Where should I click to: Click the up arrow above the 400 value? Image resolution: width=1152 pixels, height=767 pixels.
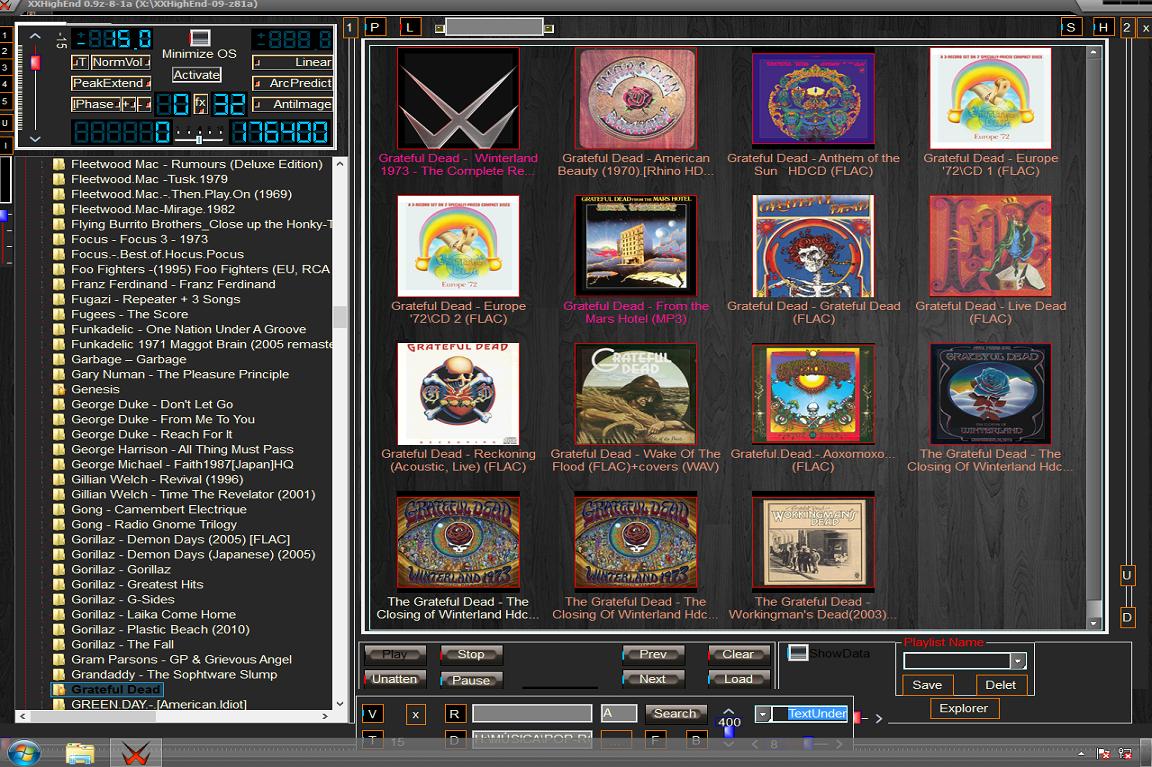coord(728,710)
